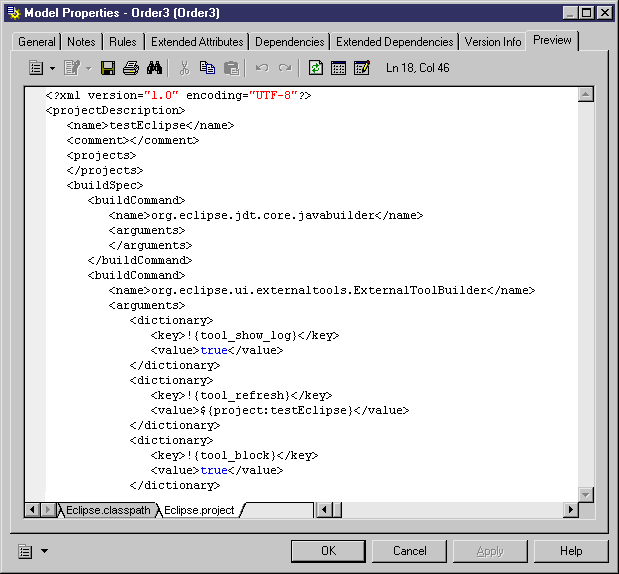
Task: Click the Copy icon in the toolbar
Action: click(x=207, y=68)
